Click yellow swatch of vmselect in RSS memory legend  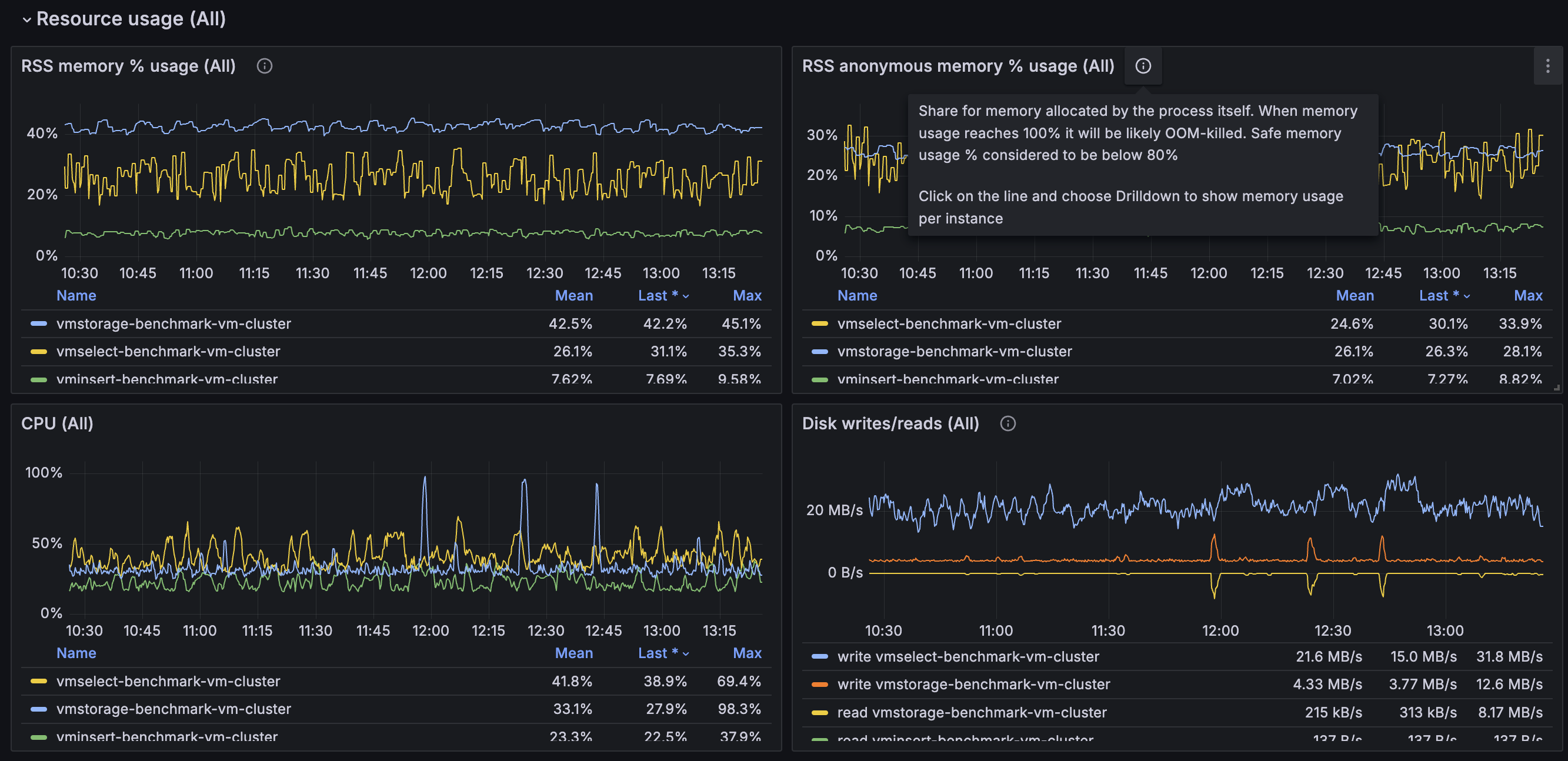click(x=39, y=351)
